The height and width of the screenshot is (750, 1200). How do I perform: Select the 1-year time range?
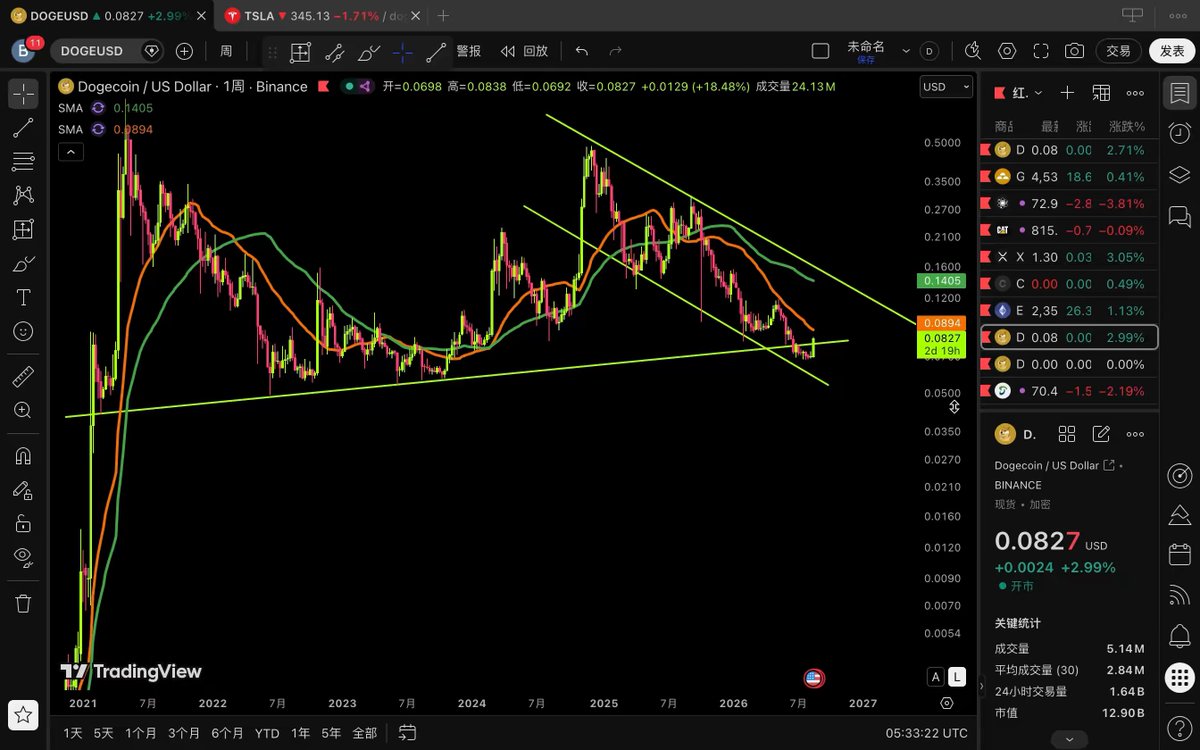(300, 733)
